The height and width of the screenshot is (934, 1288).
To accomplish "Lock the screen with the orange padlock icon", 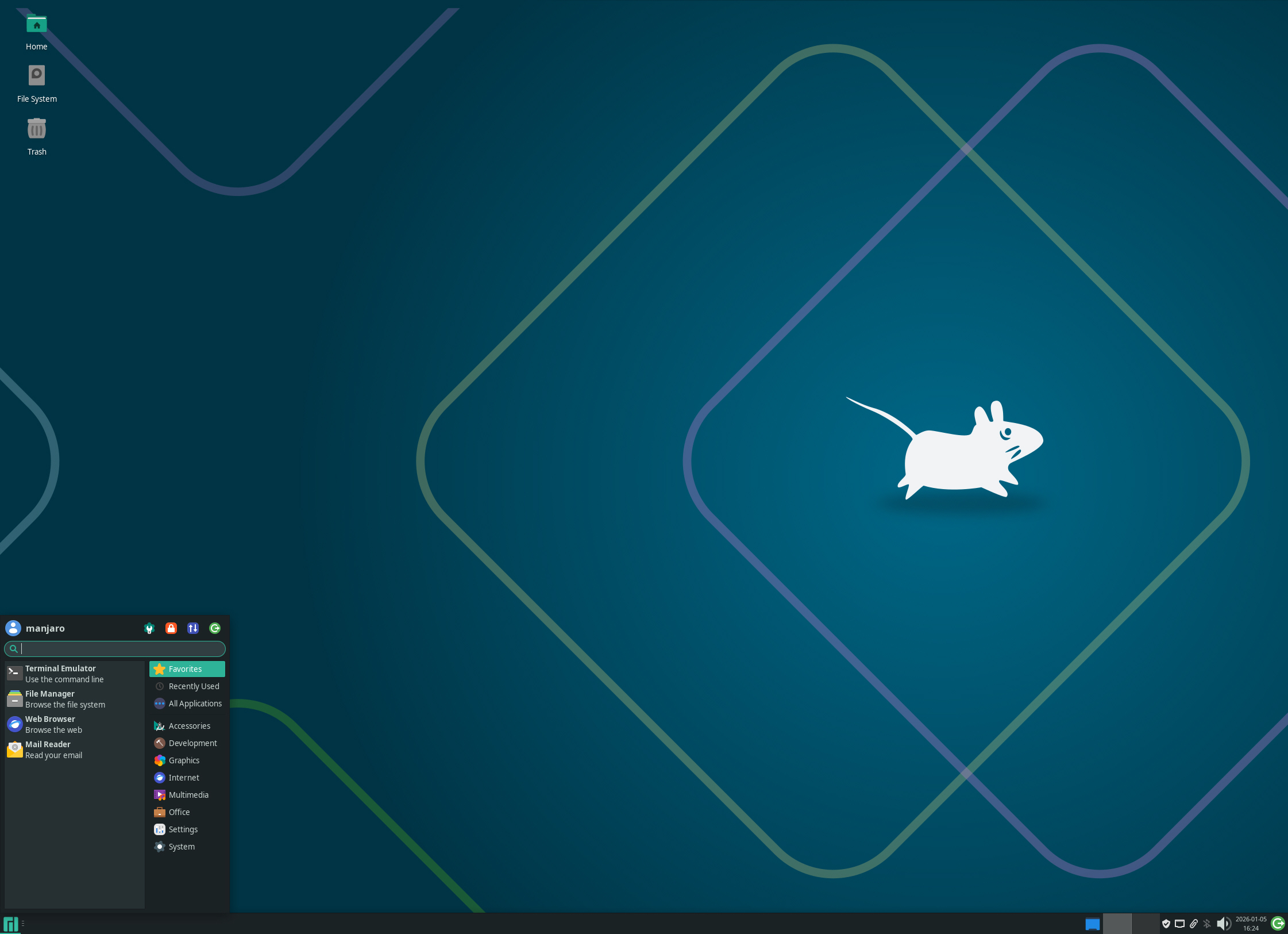I will click(171, 628).
